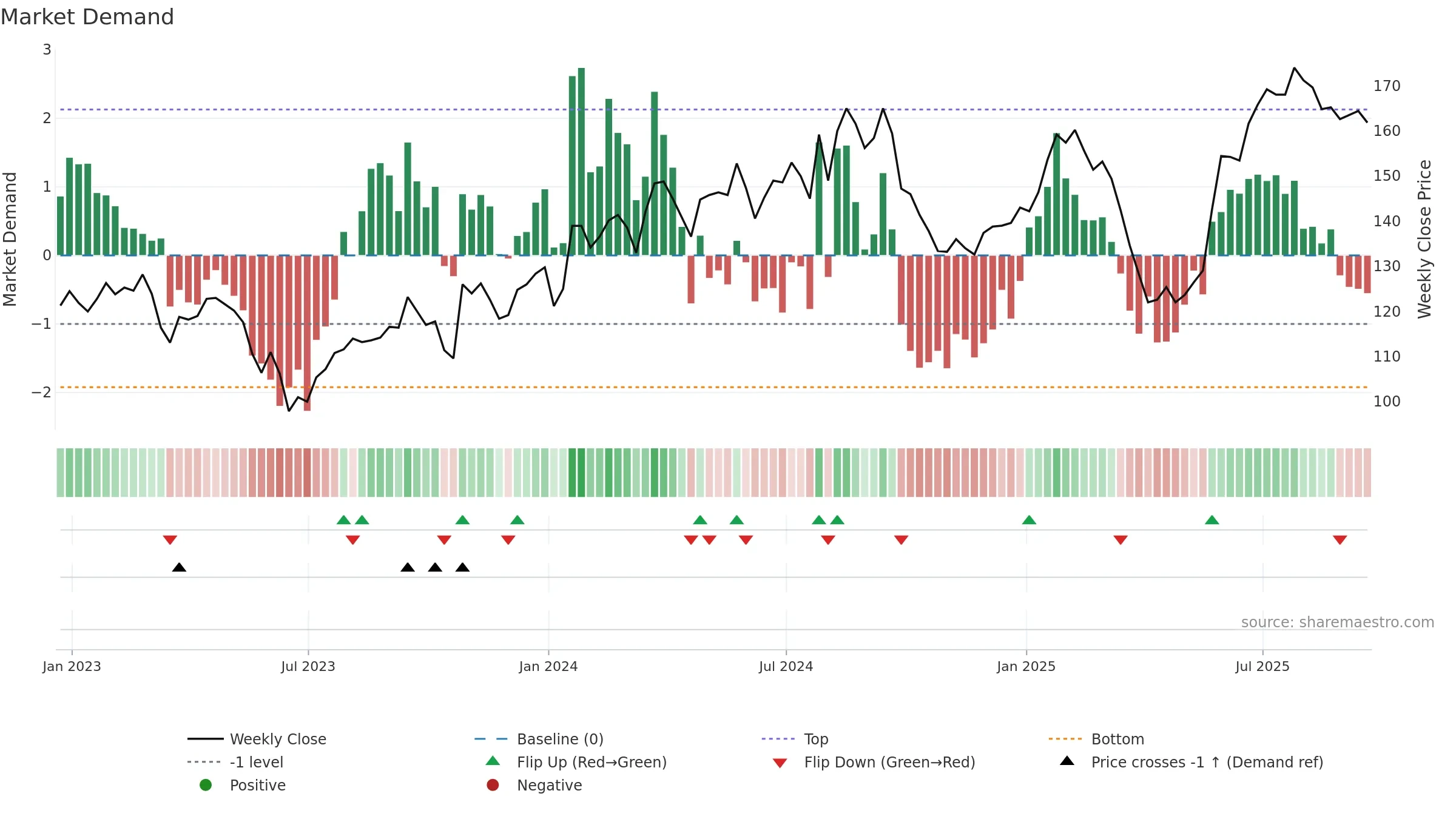
Task: Click the latest red flip-down marker on timeline
Action: (x=1340, y=540)
